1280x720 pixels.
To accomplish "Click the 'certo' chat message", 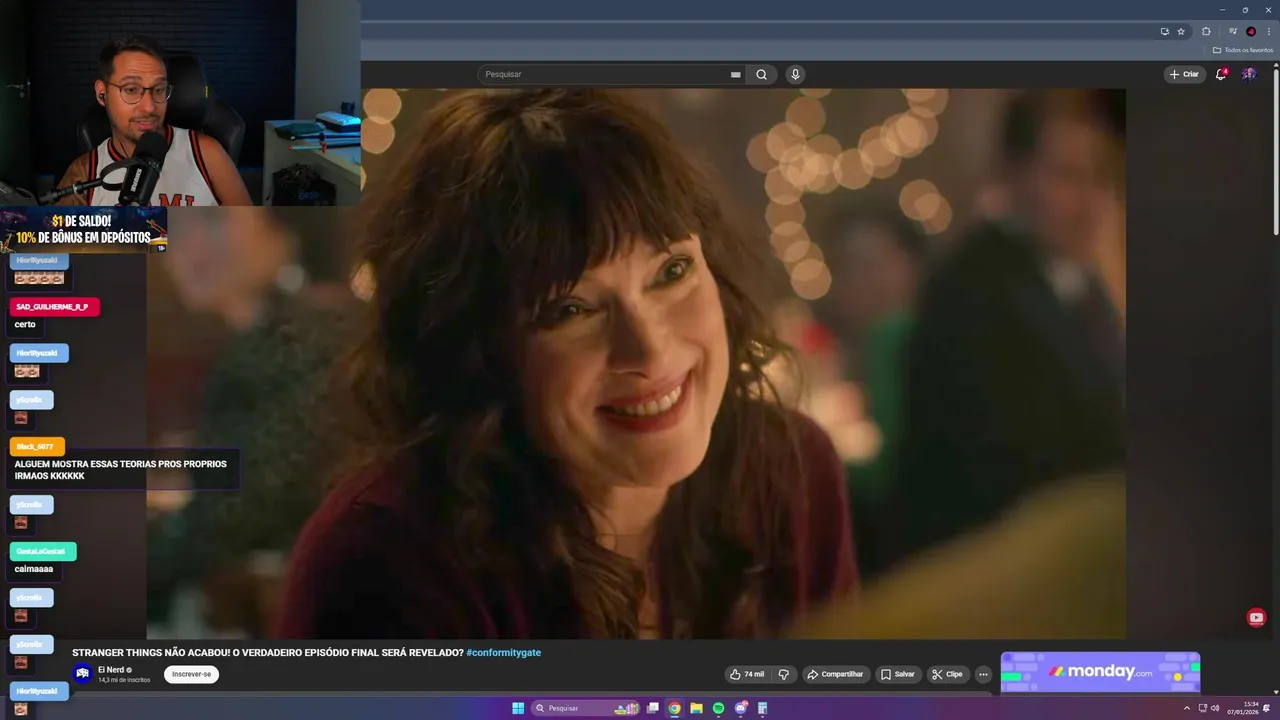I will 25,324.
